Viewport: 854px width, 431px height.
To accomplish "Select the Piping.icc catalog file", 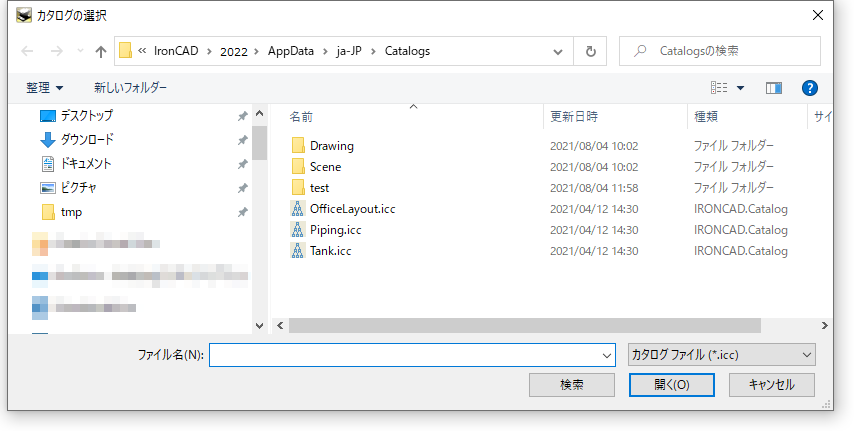I will [335, 230].
